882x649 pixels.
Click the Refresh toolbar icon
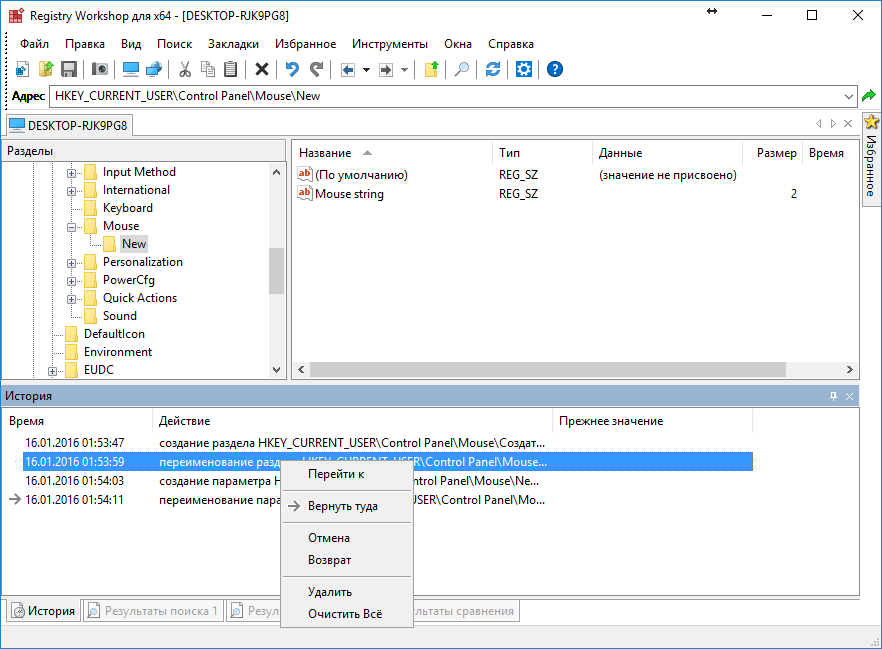coord(493,69)
